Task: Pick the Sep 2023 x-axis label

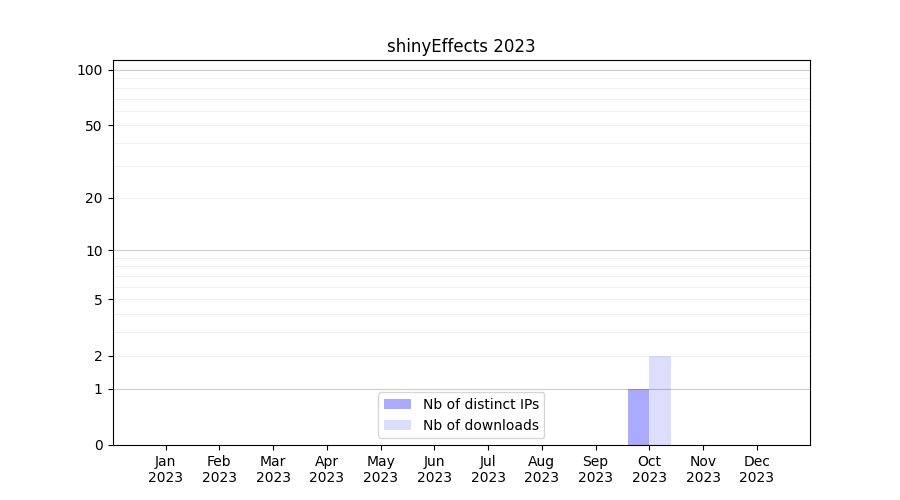Action: point(595,469)
